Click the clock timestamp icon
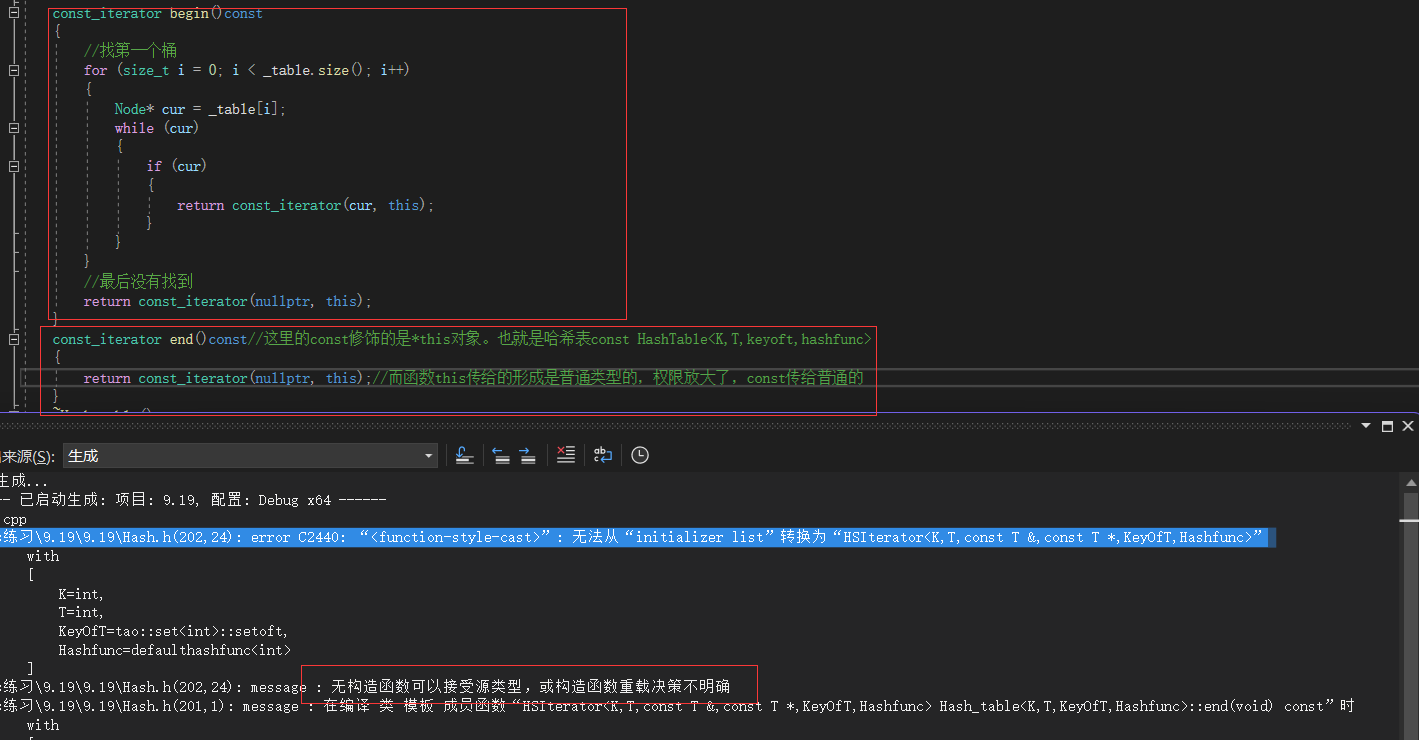Screen dimensions: 1419x740 point(640,455)
